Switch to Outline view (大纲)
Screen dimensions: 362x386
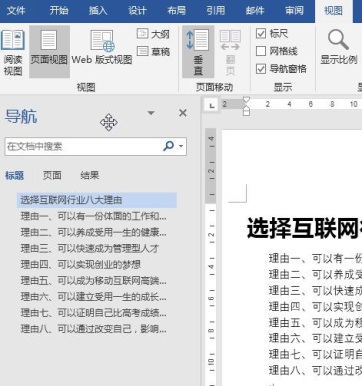coord(153,34)
